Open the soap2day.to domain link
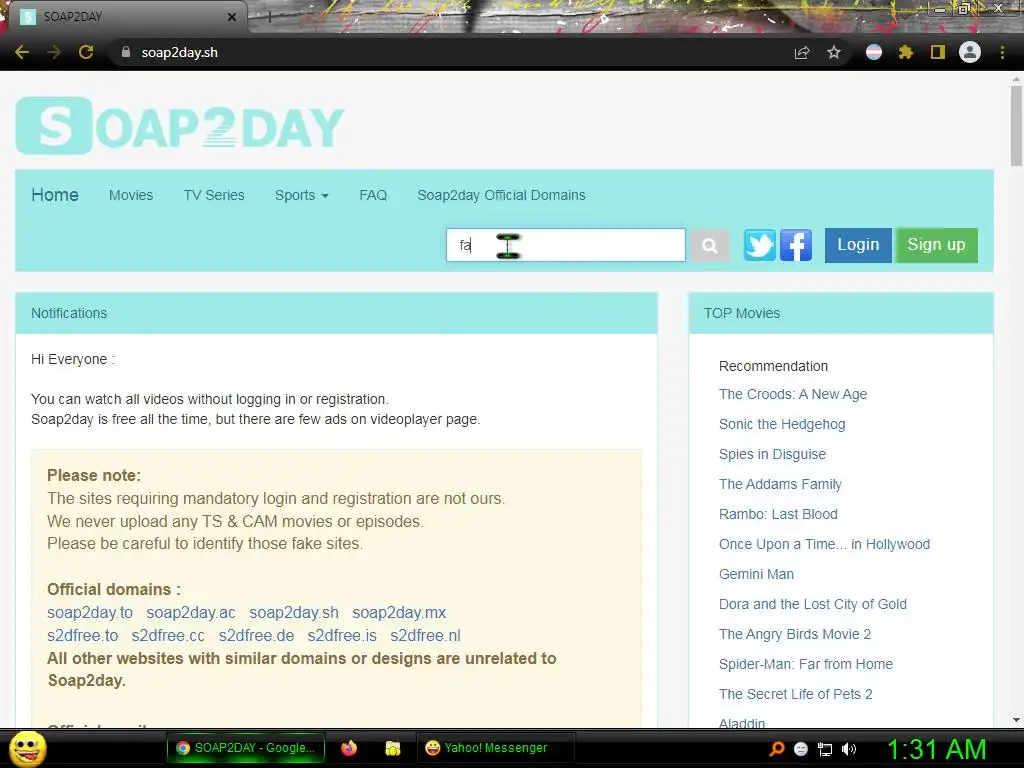The image size is (1024, 768). [x=89, y=613]
